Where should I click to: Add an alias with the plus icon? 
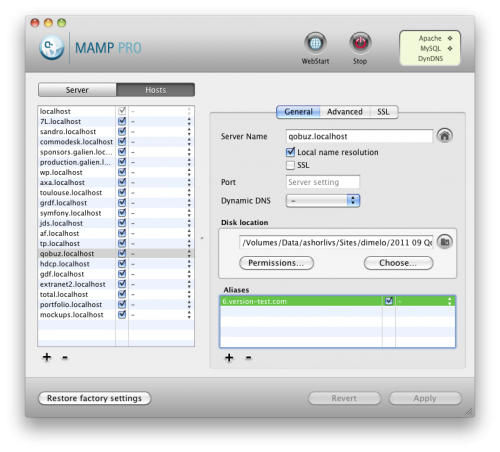(x=229, y=358)
